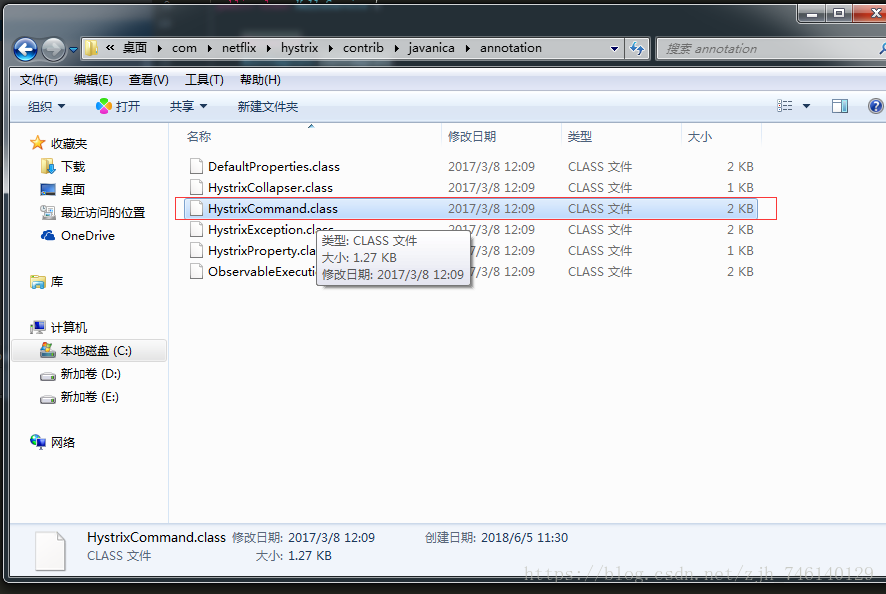Select Local Disk (C:) drive
Viewport: 886px width, 594px height.
point(95,351)
